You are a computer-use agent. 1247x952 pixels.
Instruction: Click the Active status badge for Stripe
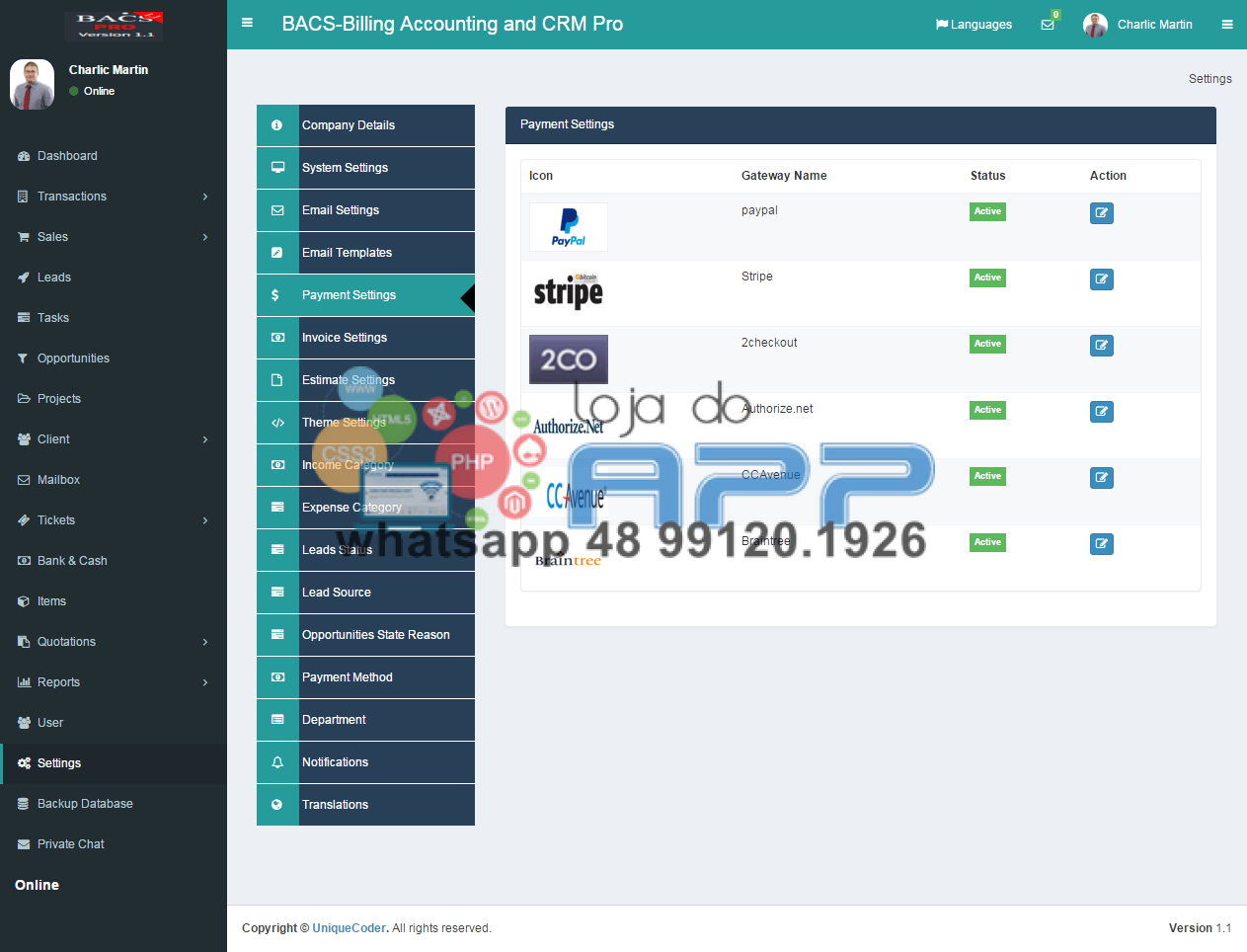coord(987,278)
